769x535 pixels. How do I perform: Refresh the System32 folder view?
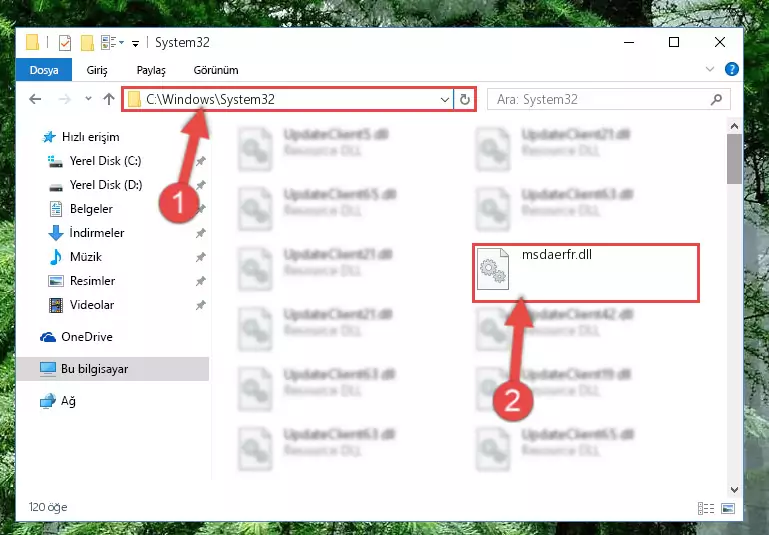pyautogui.click(x=464, y=100)
